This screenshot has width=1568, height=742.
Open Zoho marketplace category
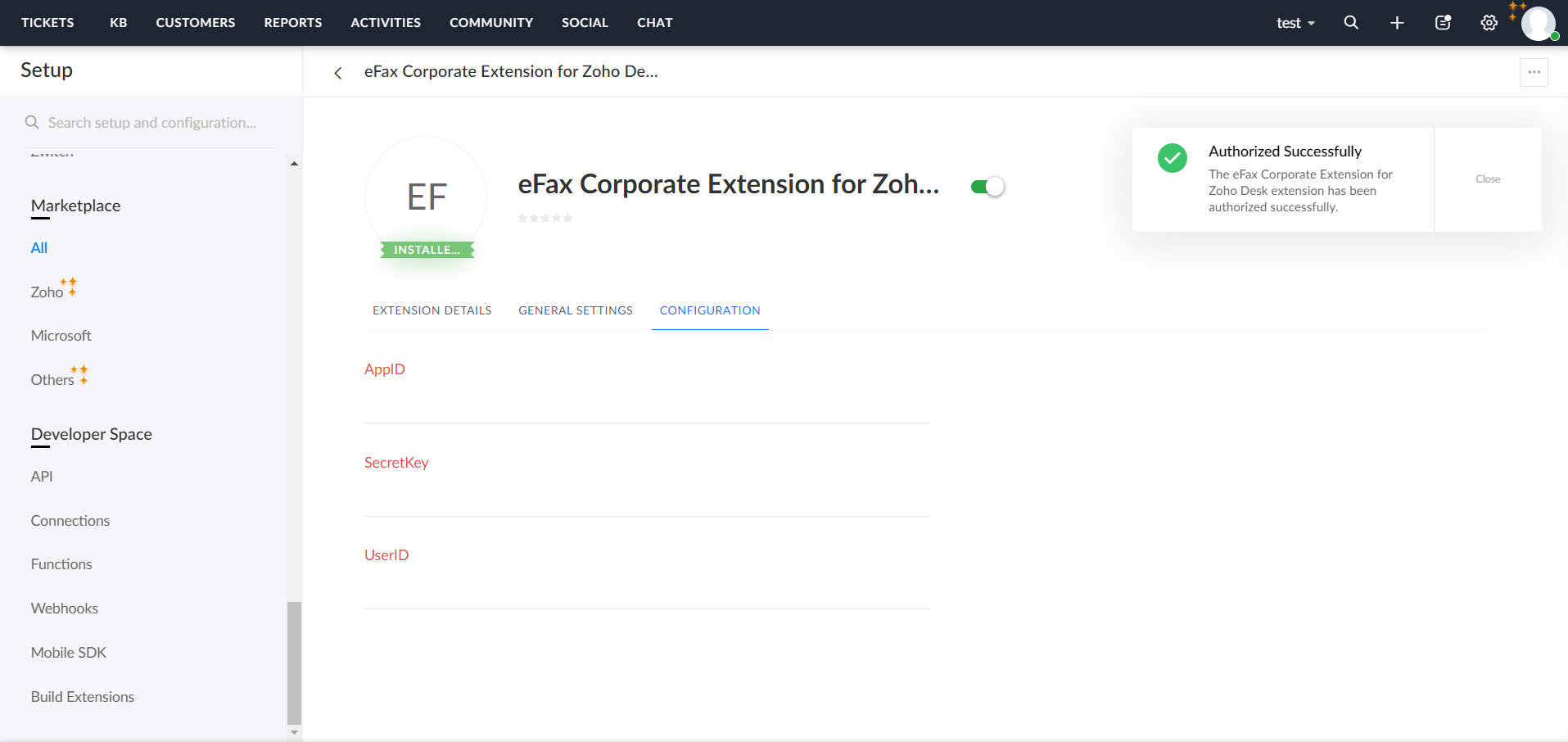47,292
